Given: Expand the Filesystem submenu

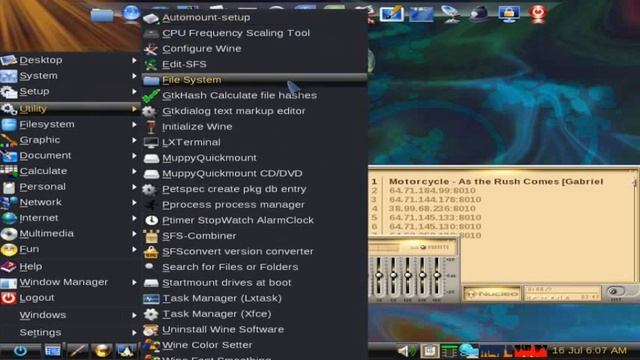Looking at the screenshot, I should point(70,124).
